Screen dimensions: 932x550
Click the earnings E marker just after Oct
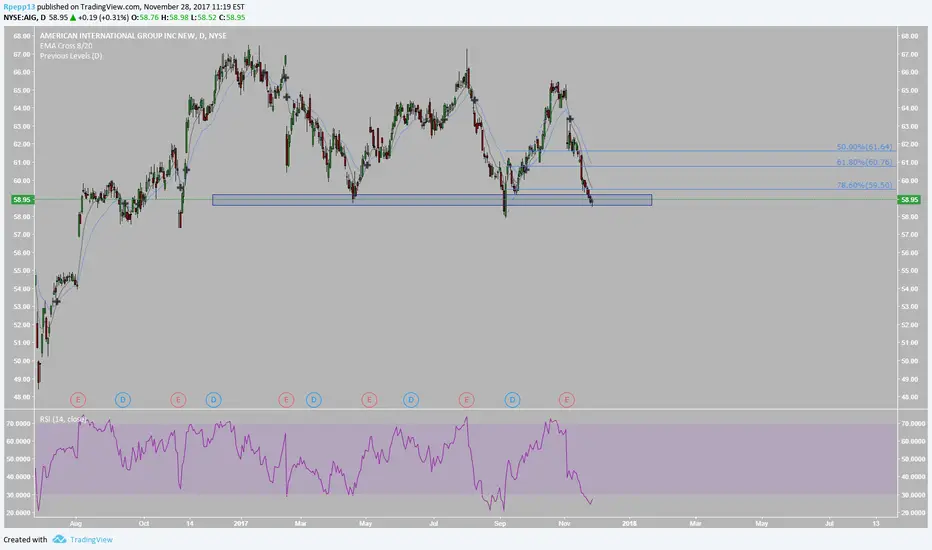(178, 400)
